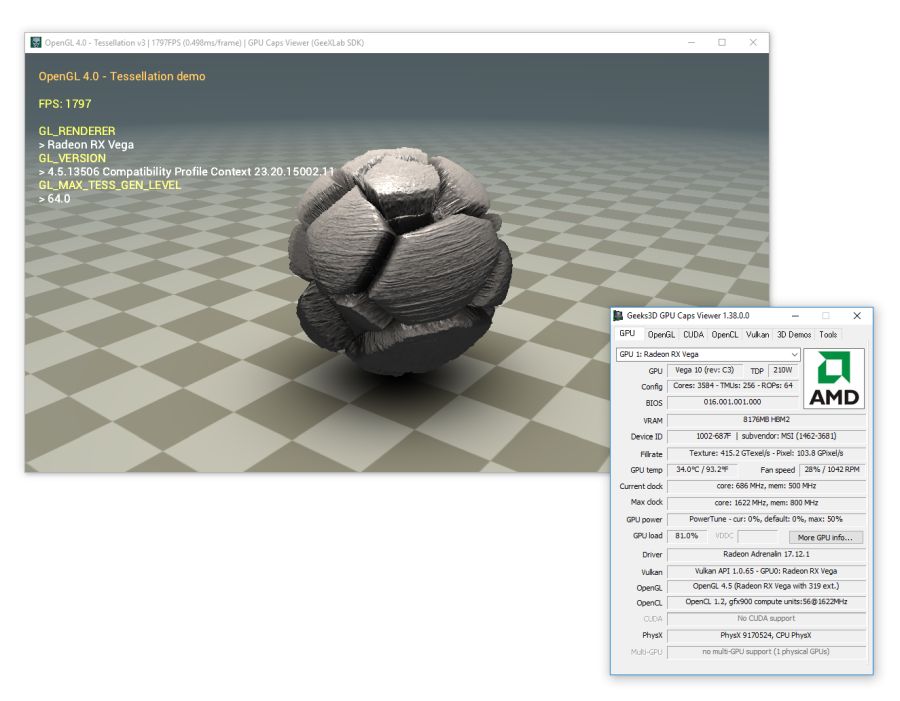Click the GPU load 81.0% value
The image size is (900, 701).
point(687,536)
